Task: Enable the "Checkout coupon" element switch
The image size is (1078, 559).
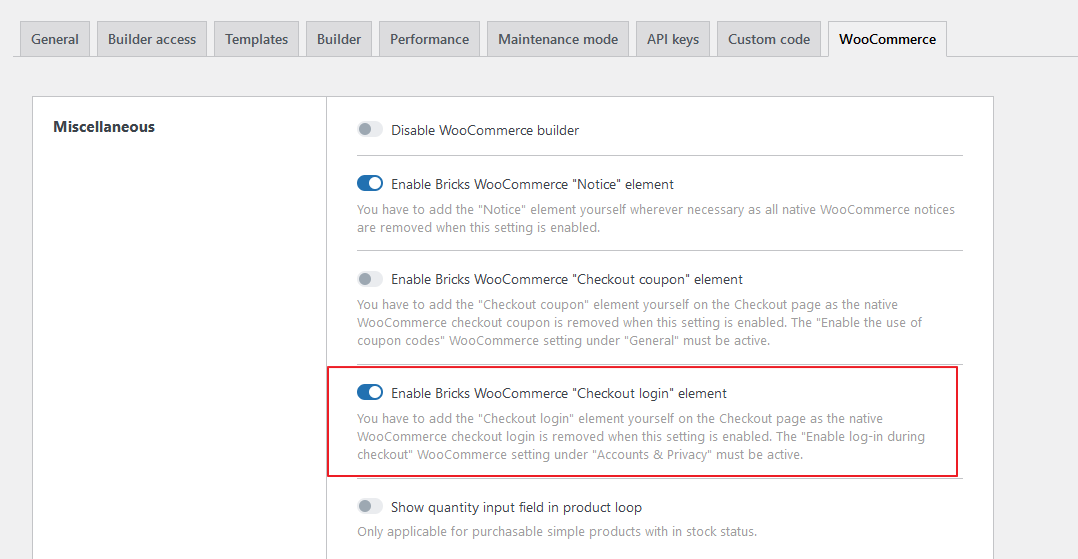Action: click(370, 279)
